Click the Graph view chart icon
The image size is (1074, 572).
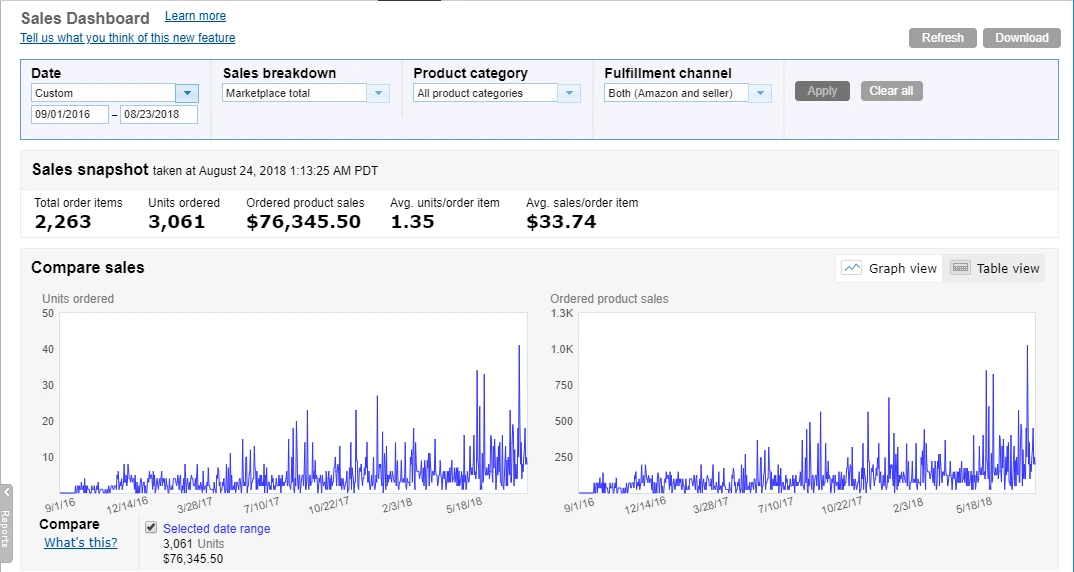pyautogui.click(x=852, y=268)
